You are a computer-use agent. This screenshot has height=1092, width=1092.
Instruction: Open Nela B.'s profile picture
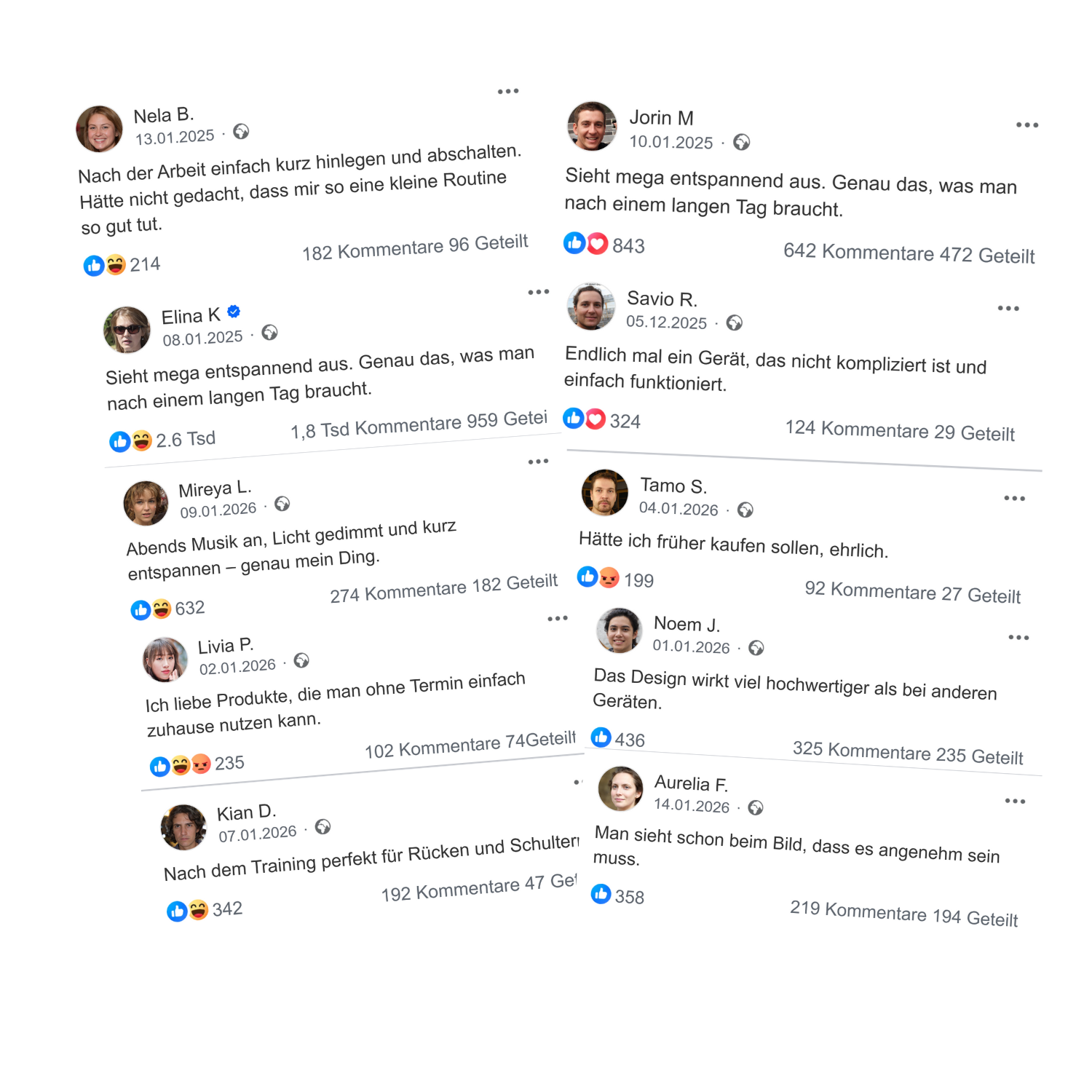(x=100, y=129)
